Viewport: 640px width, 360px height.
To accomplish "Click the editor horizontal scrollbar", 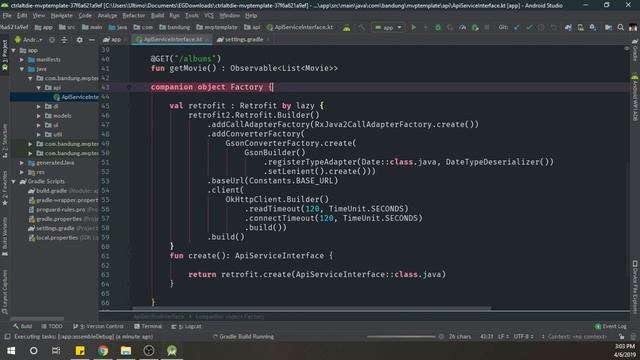I will (x=311, y=309).
